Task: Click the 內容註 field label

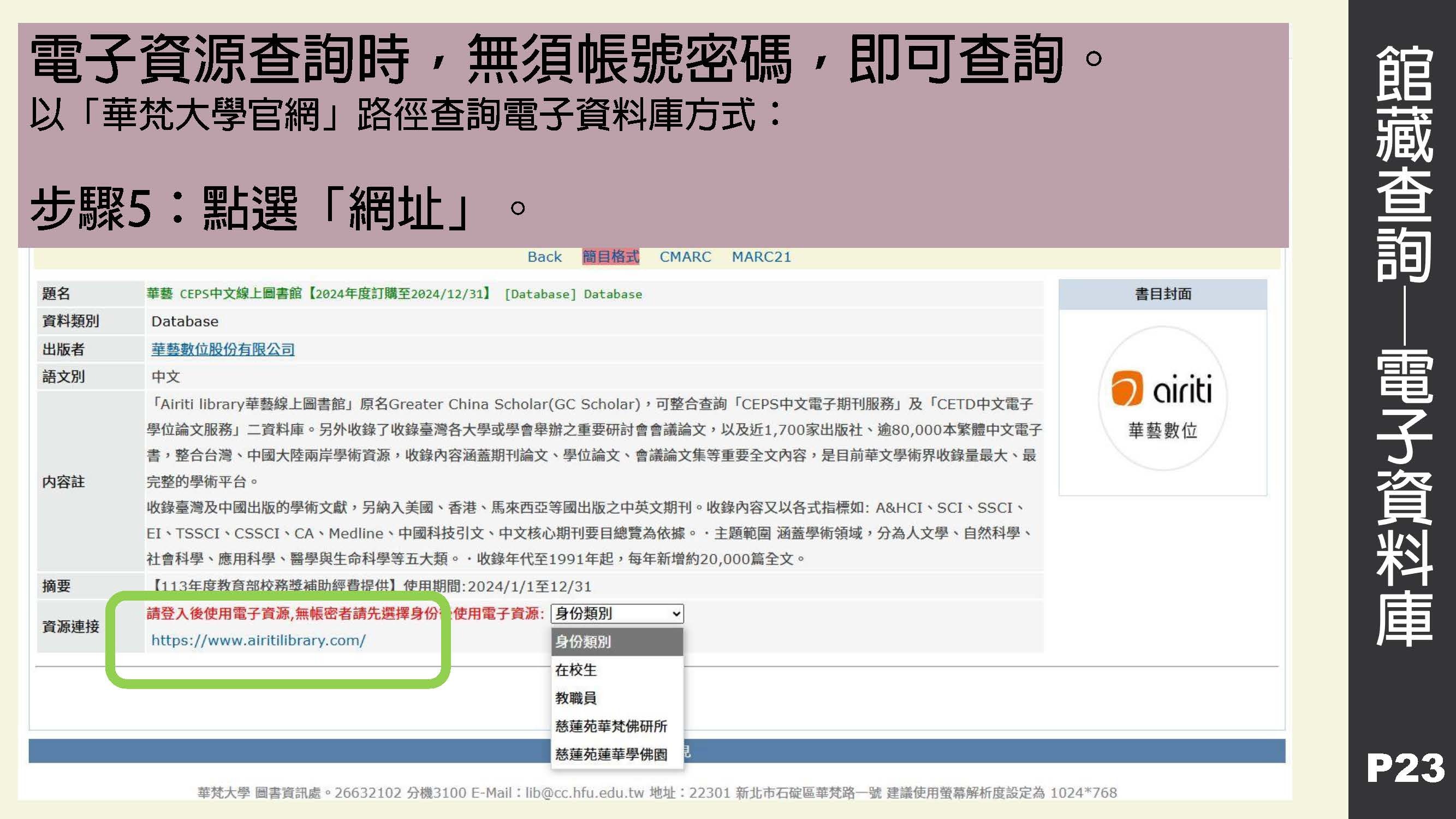Action: 63,482
